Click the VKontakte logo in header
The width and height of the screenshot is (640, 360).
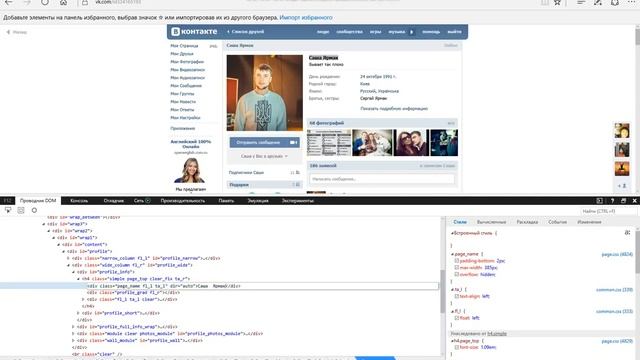pyautogui.click(x=194, y=31)
